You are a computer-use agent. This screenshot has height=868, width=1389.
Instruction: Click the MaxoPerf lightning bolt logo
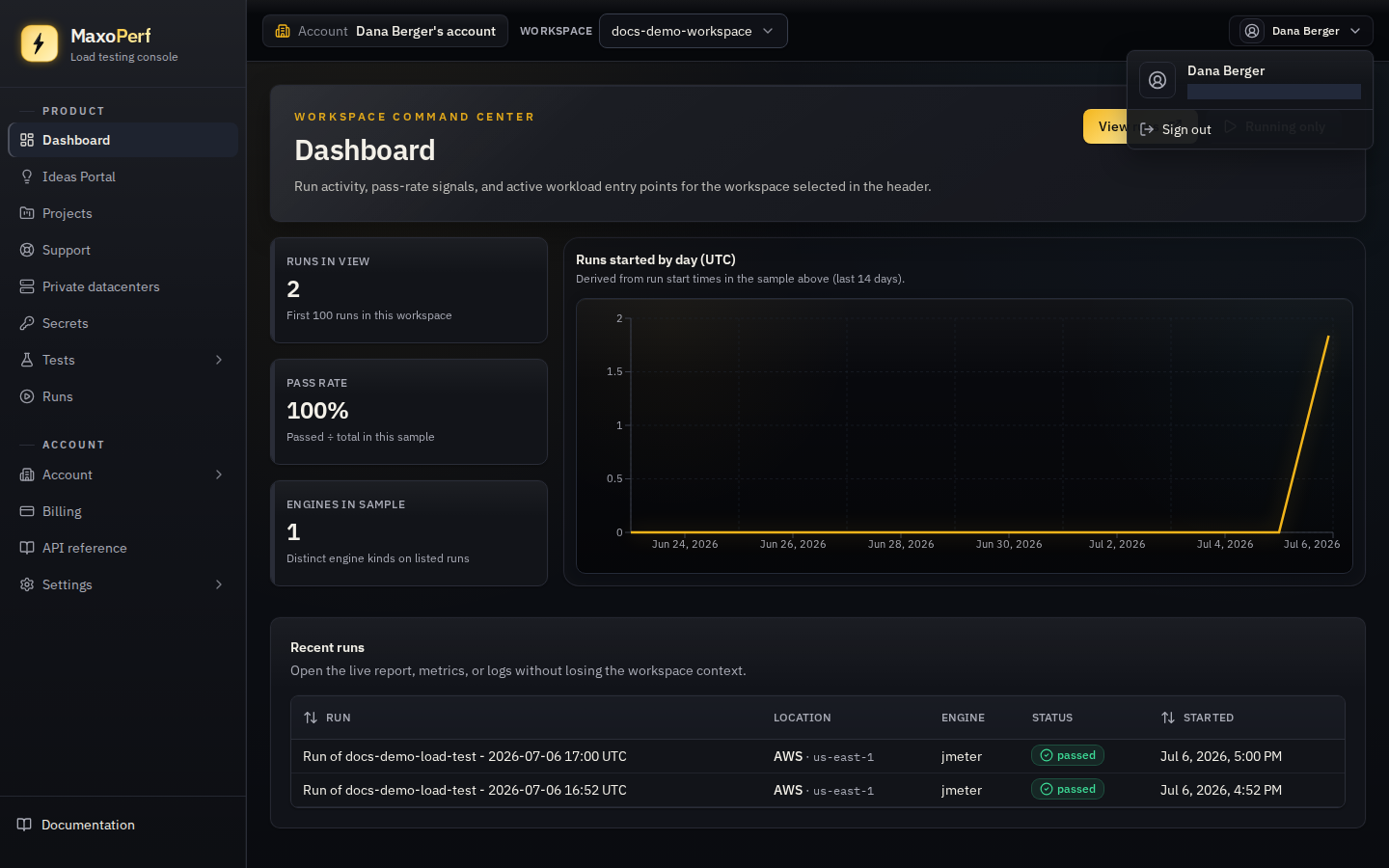pos(40,43)
